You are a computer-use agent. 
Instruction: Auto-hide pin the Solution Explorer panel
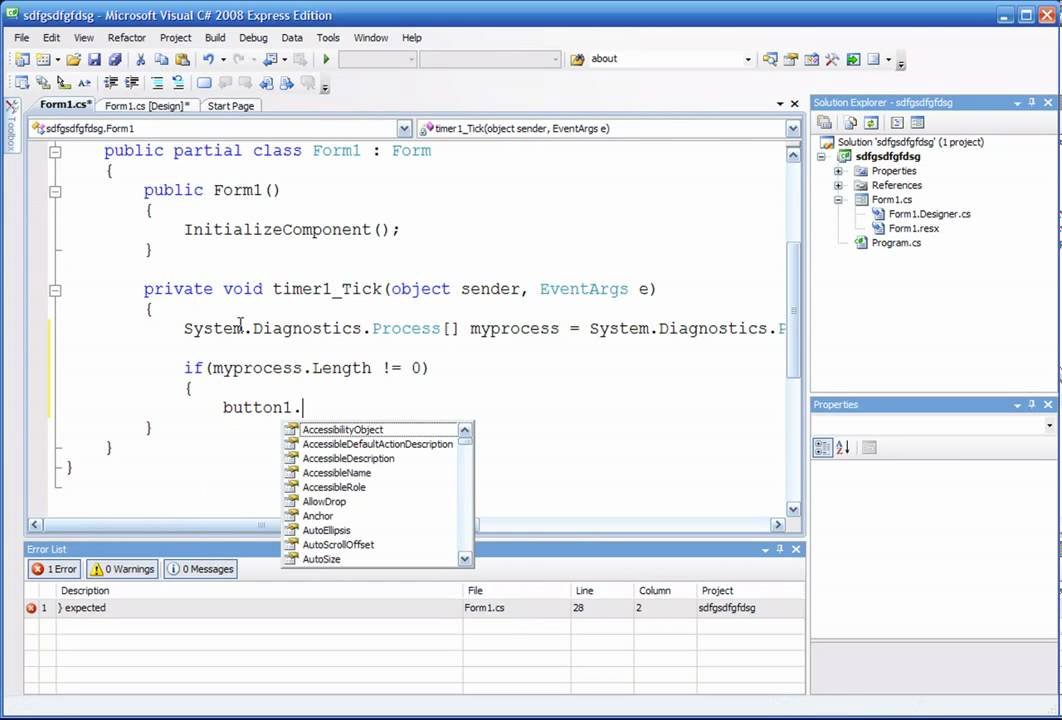click(x=1032, y=102)
